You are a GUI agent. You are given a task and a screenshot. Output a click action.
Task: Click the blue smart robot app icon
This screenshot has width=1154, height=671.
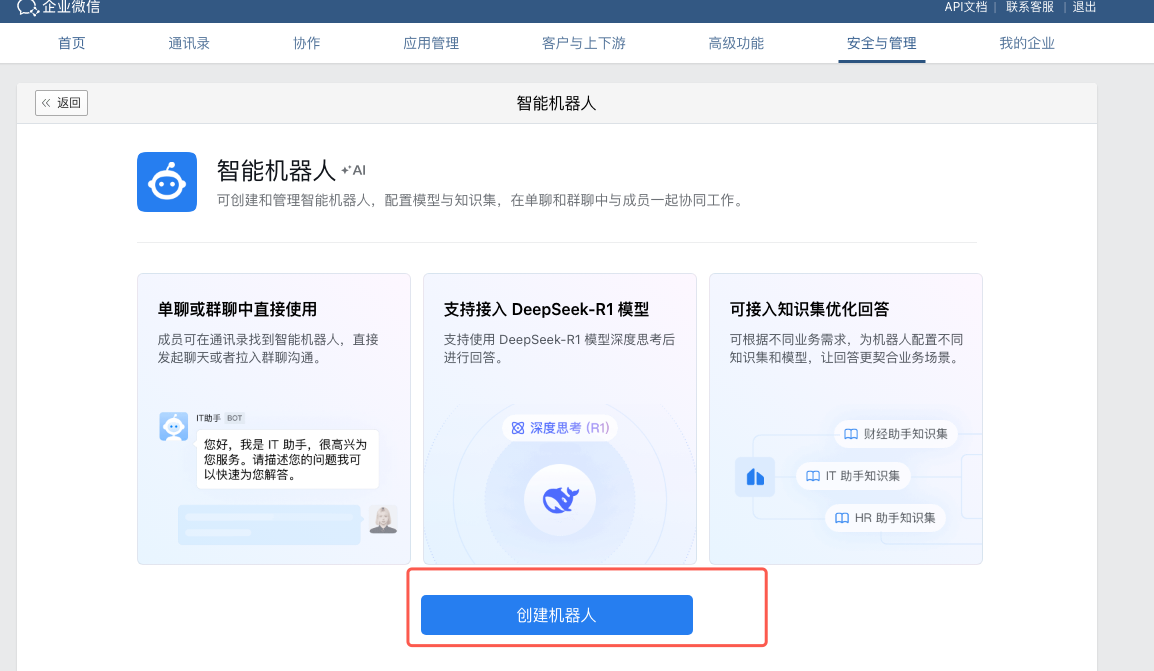(x=167, y=182)
